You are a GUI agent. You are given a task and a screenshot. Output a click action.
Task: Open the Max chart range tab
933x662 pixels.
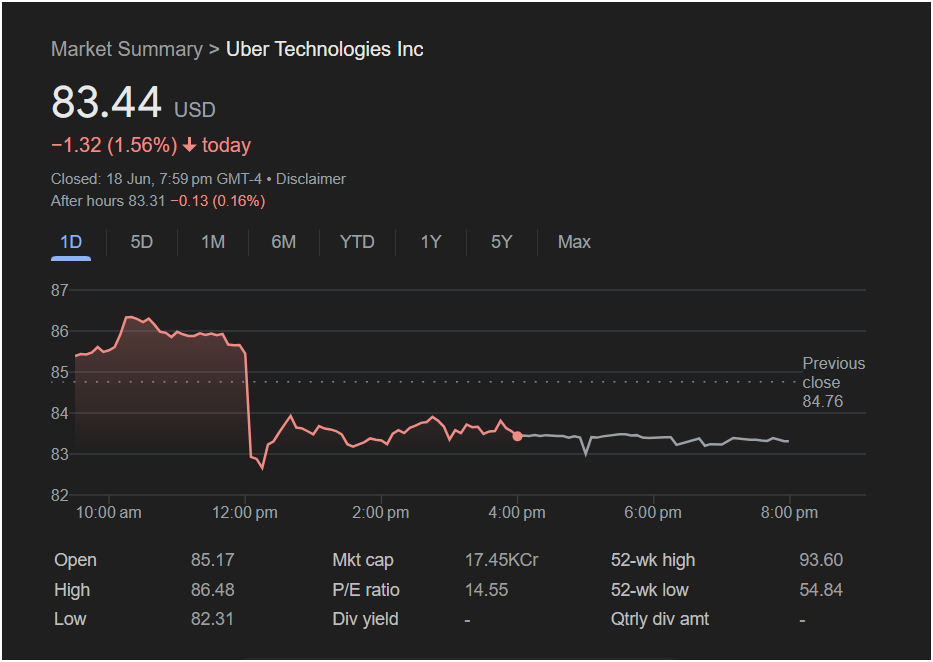[x=574, y=242]
